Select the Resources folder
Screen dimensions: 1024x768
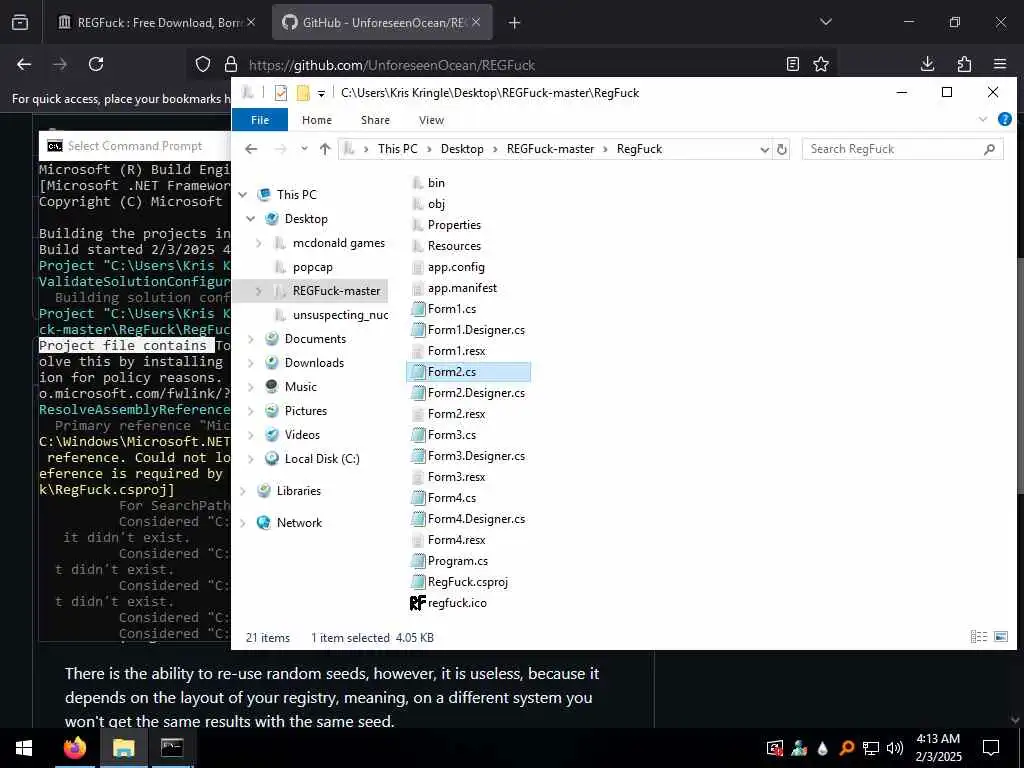[x=454, y=246]
